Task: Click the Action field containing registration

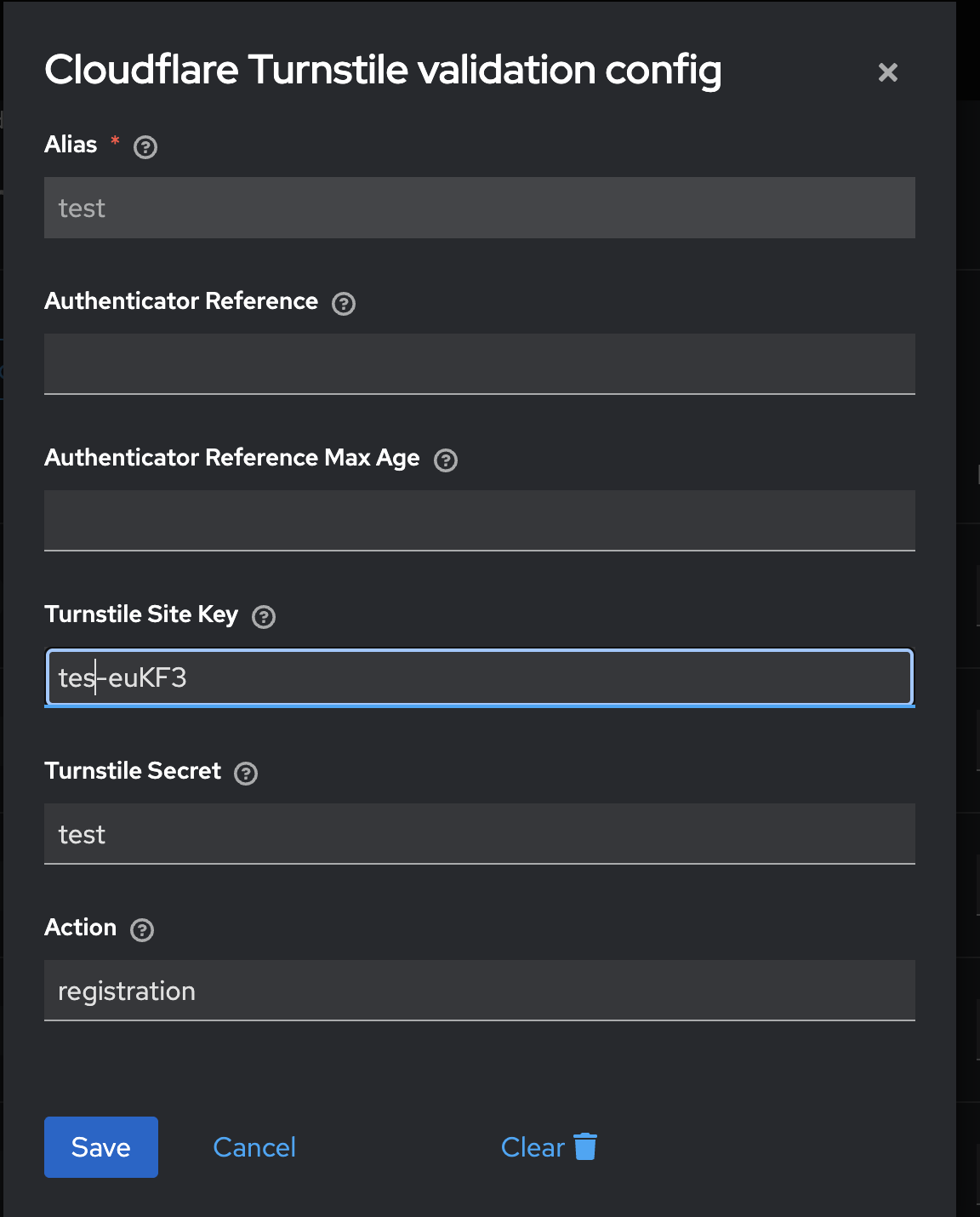Action: tap(480, 991)
